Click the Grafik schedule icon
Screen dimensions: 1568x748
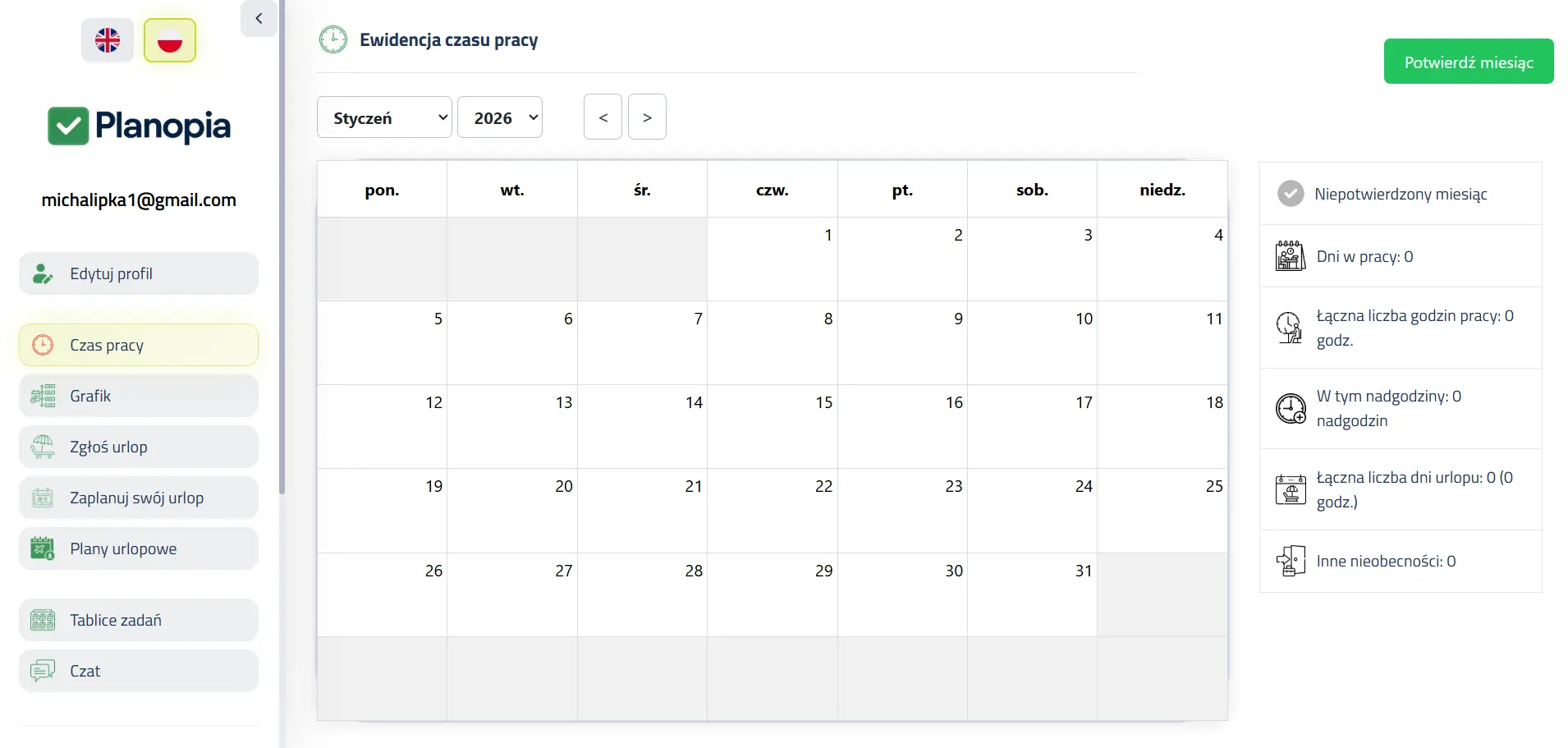pos(43,396)
